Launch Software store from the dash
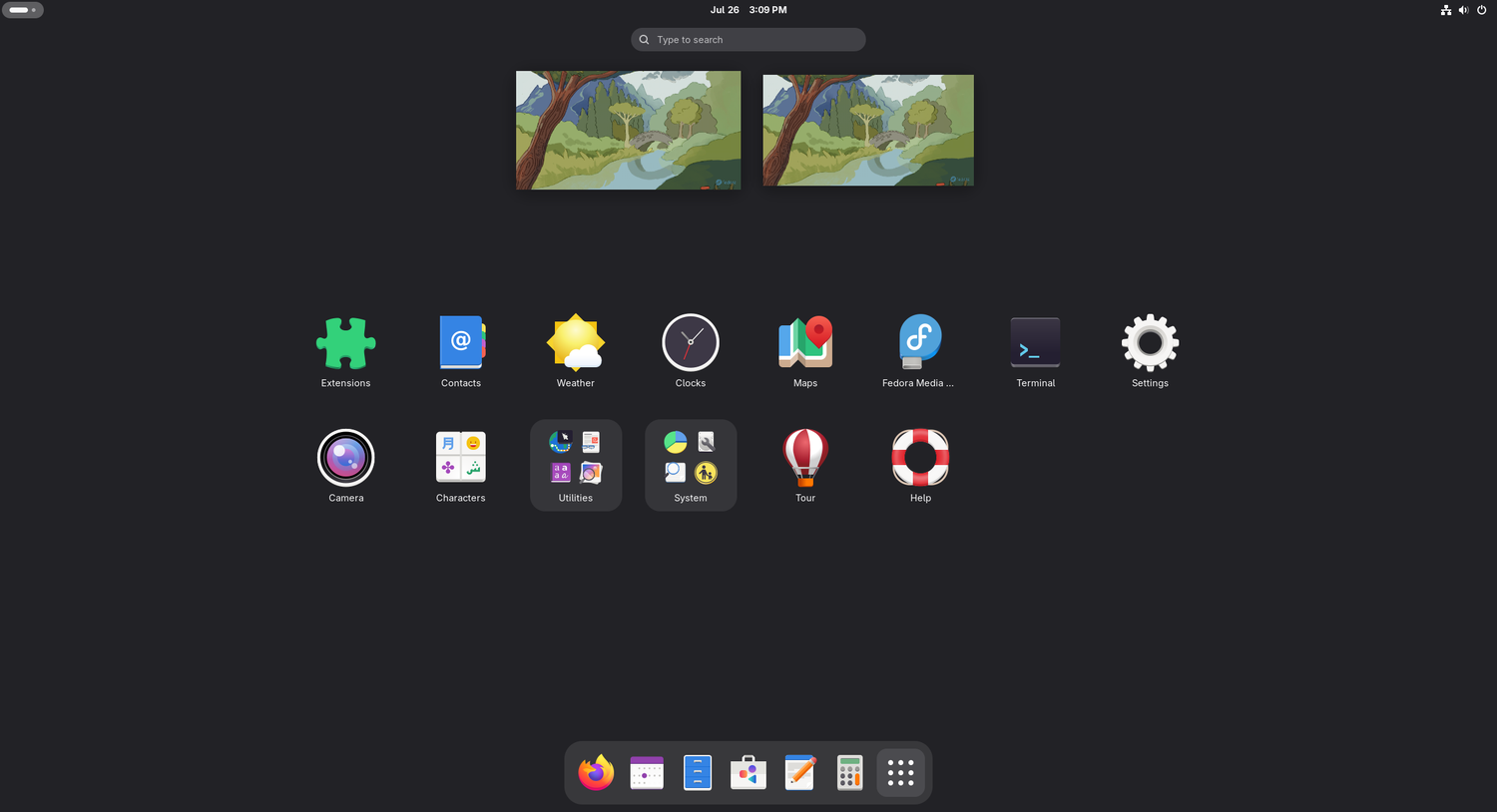1497x812 pixels. pos(748,772)
